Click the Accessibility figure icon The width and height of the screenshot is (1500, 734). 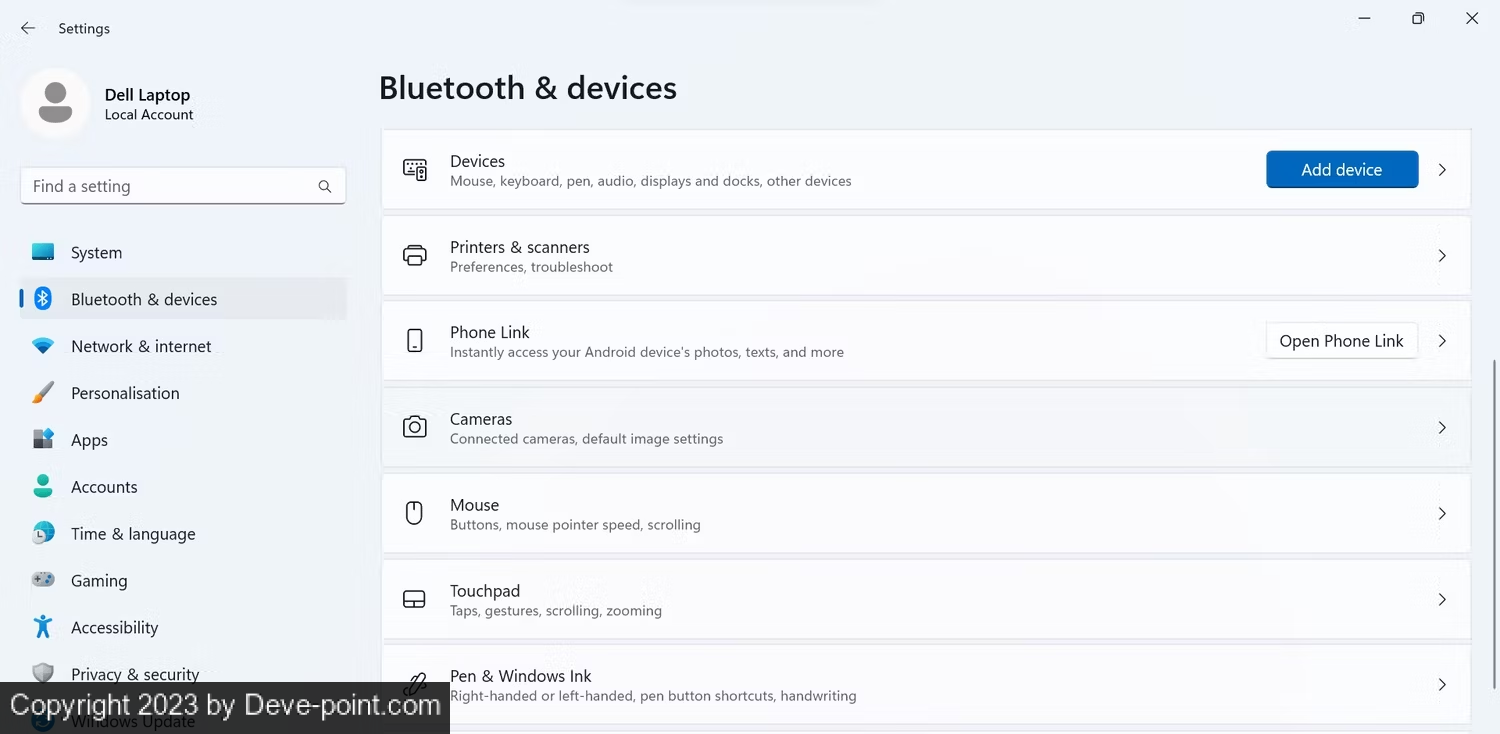tap(43, 627)
